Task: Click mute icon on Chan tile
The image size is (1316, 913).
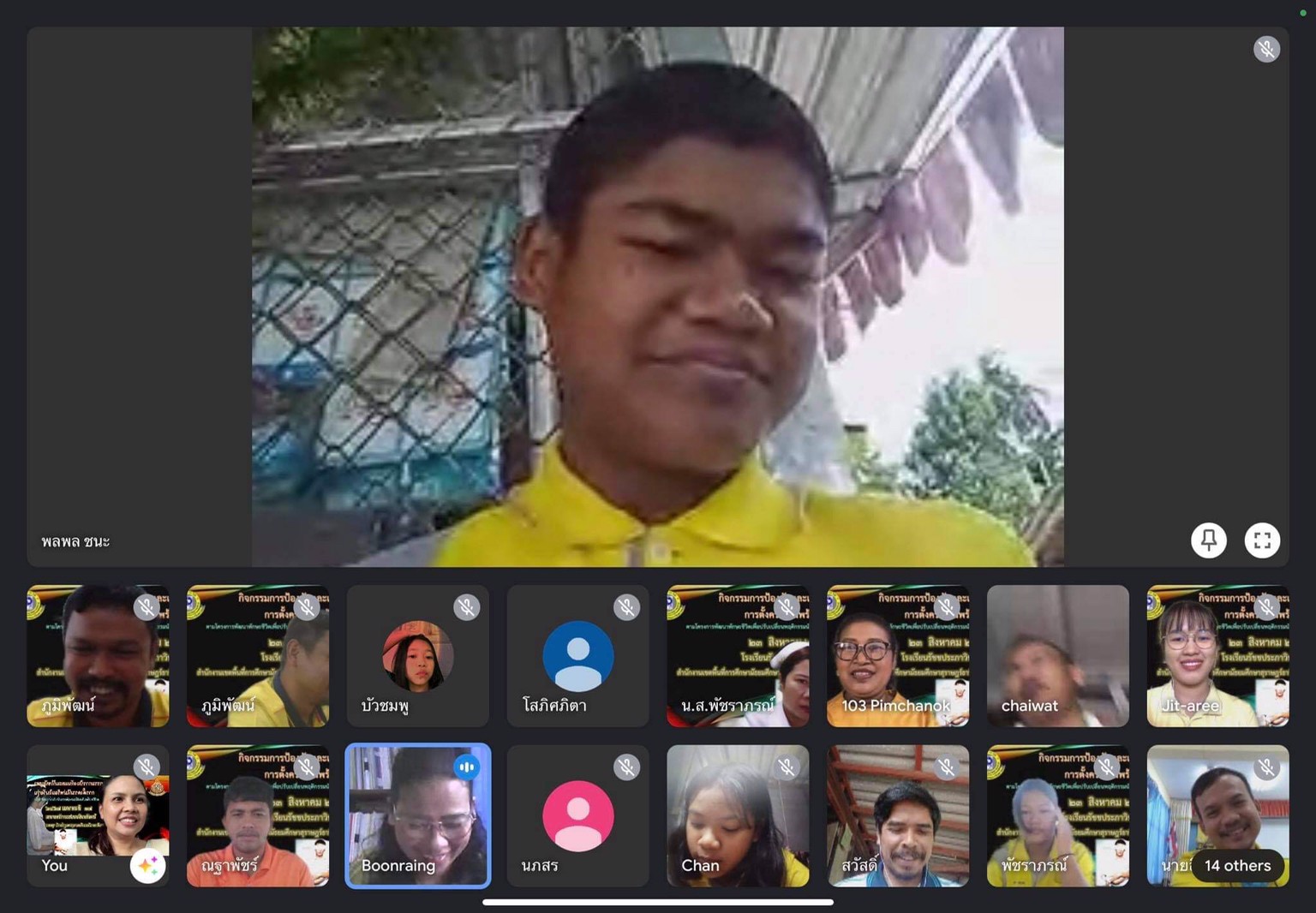Action: click(787, 767)
